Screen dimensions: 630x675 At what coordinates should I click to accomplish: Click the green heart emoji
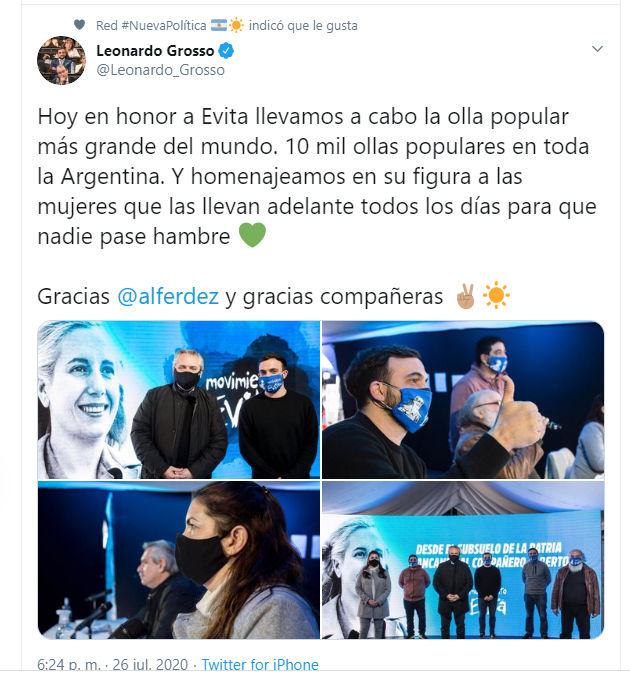coord(252,235)
